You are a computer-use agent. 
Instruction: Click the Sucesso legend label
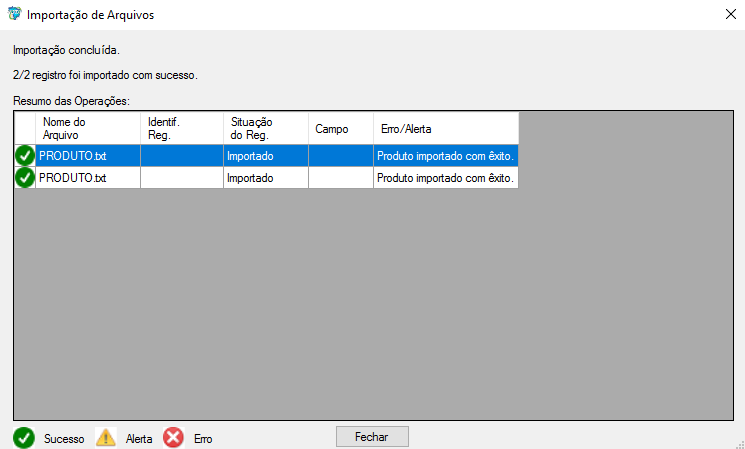64,439
